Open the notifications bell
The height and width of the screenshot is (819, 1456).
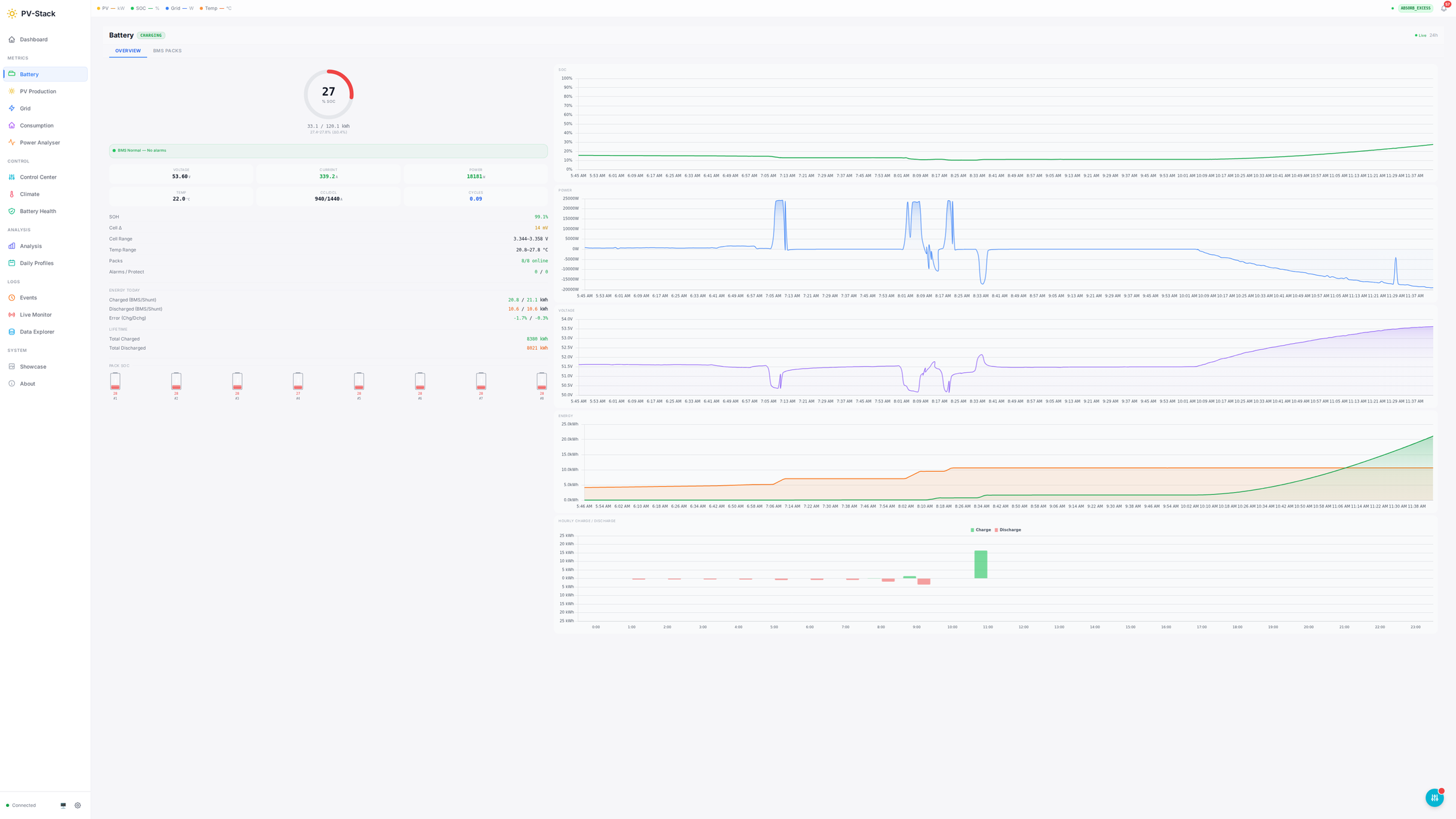point(1443,8)
